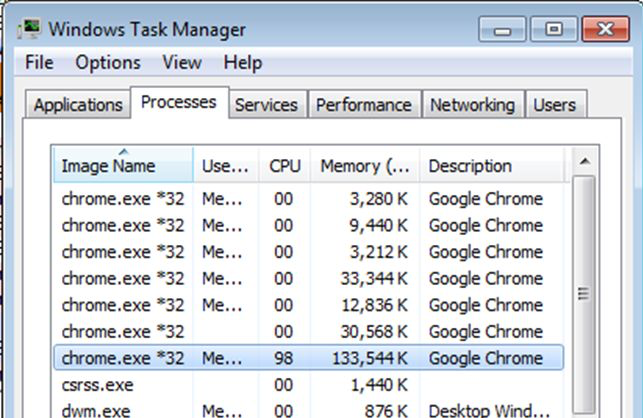Click the User Name column header
Image resolution: width=643 pixels, height=418 pixels.
point(225,166)
